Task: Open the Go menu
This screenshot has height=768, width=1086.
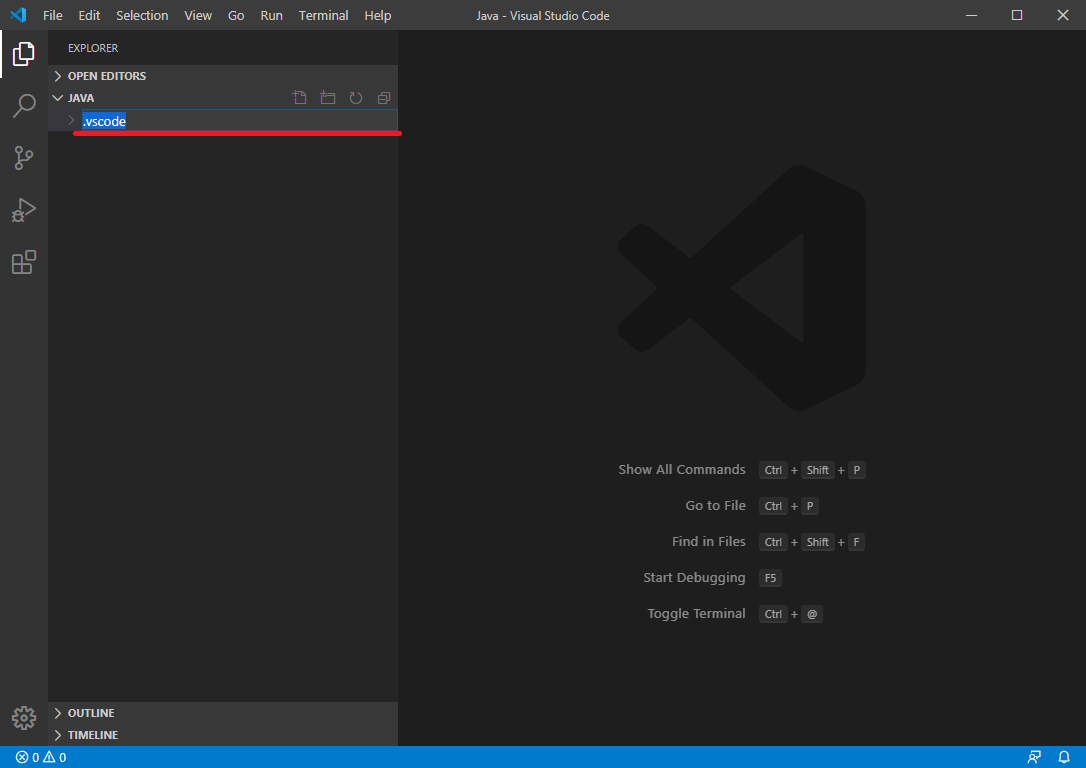Action: 236,15
